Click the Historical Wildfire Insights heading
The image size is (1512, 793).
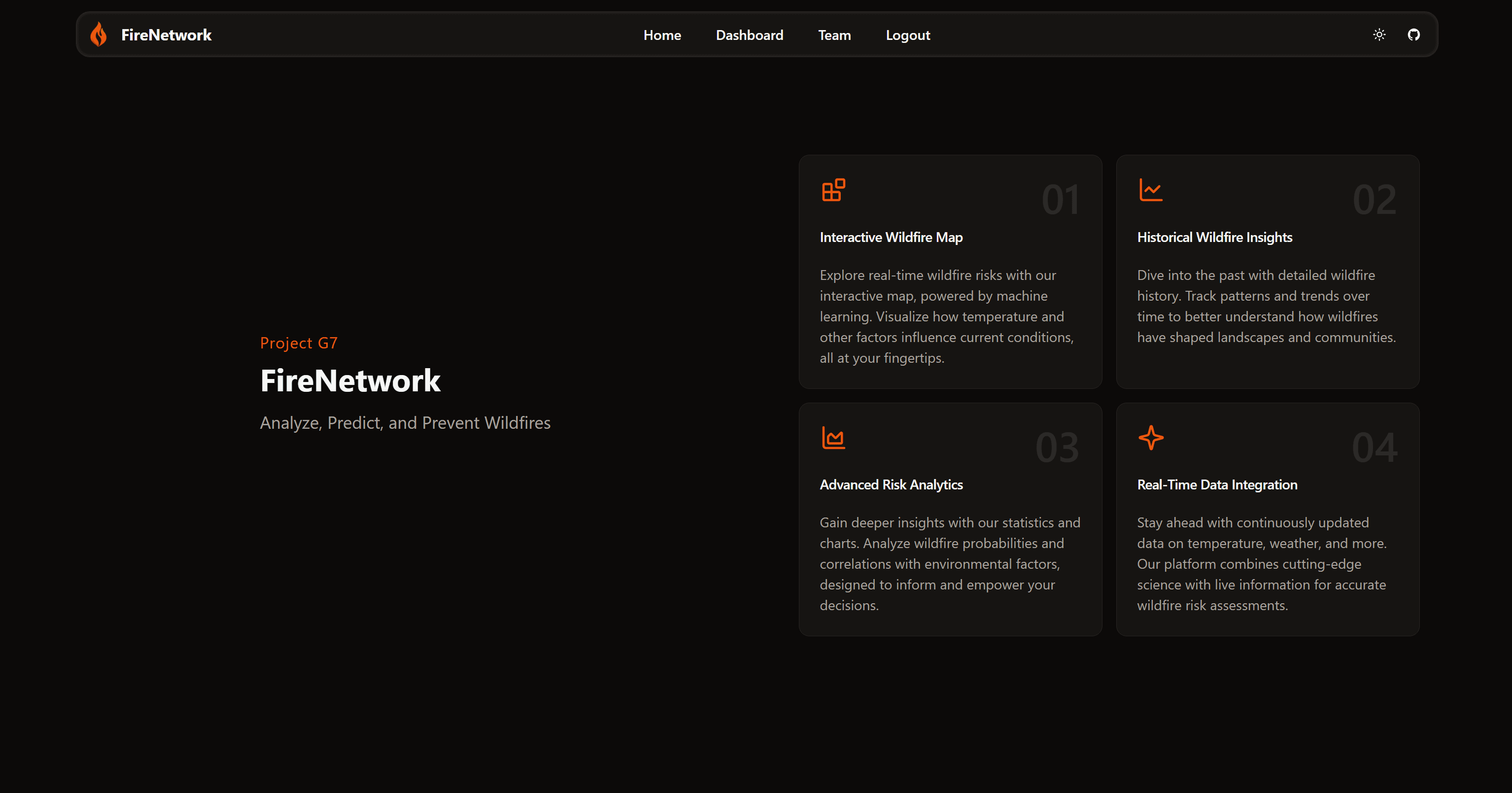click(x=1214, y=237)
